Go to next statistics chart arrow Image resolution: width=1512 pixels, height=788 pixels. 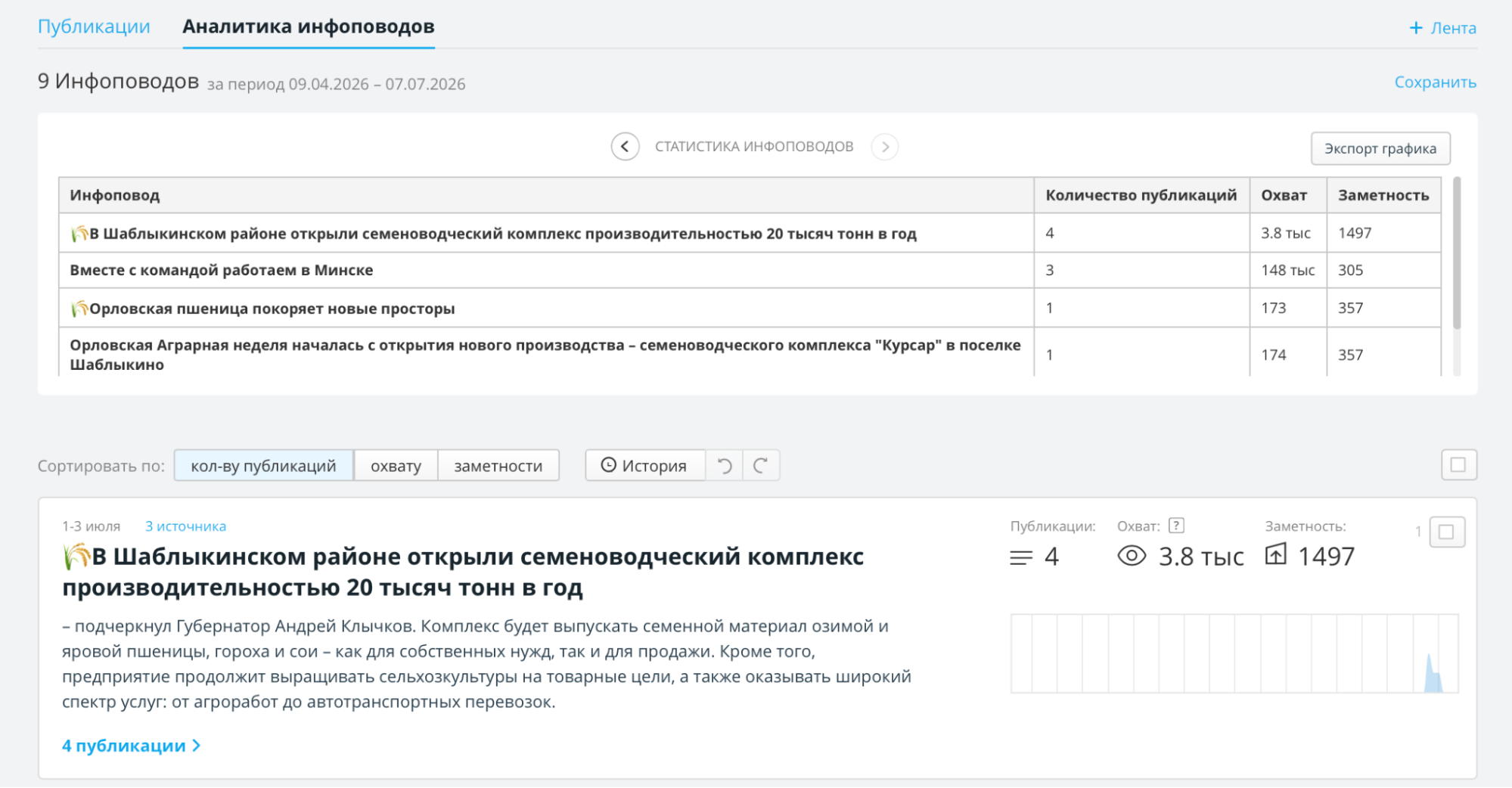884,147
